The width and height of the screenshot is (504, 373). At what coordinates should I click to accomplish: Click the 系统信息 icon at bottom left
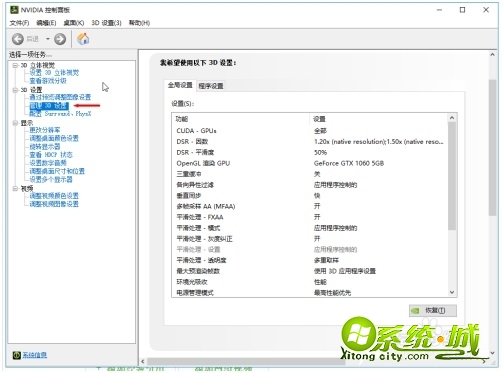(x=17, y=355)
